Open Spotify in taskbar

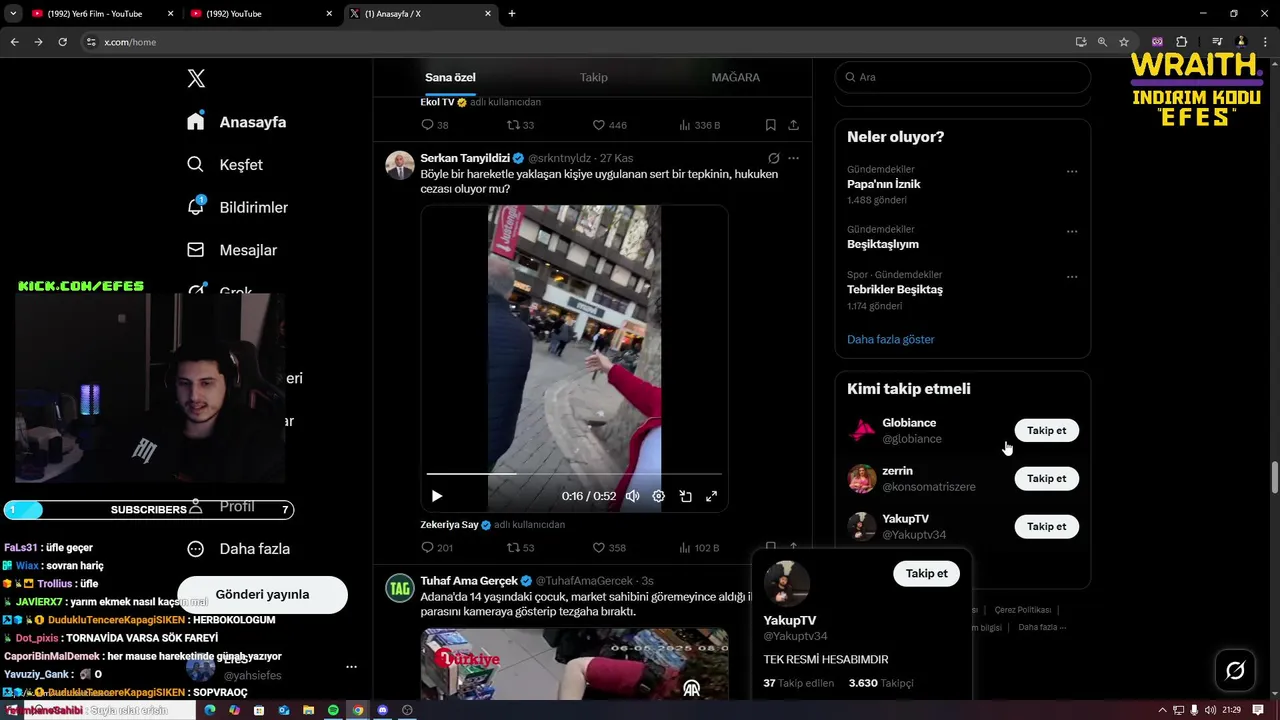point(333,710)
